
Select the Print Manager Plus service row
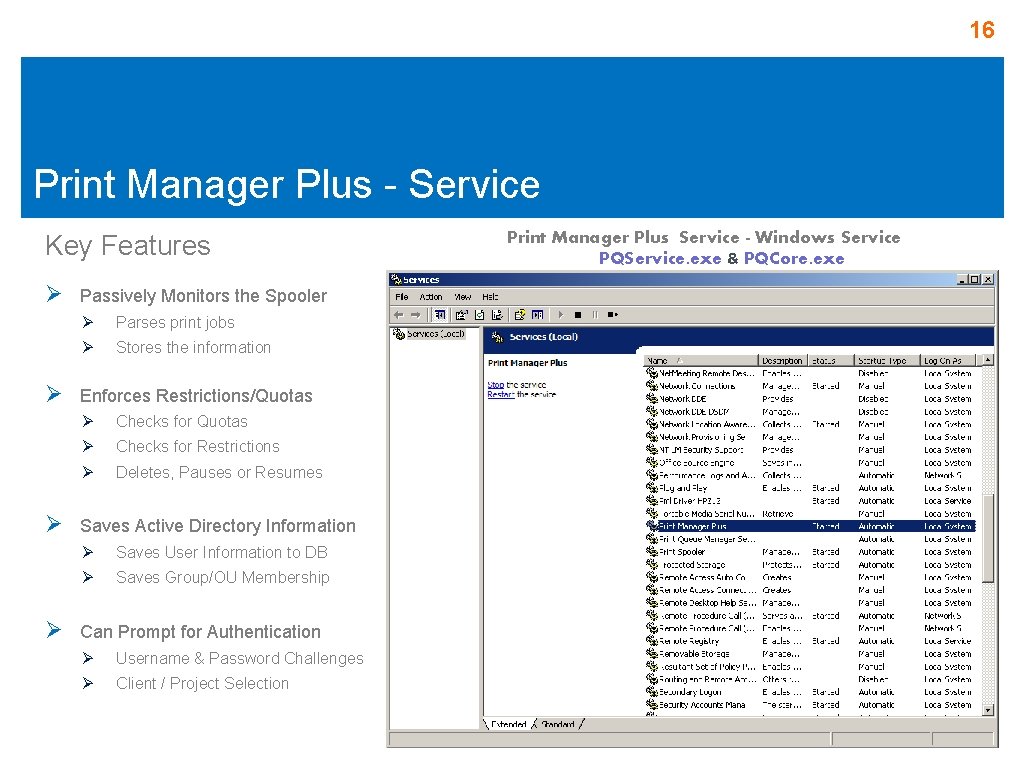point(810,526)
